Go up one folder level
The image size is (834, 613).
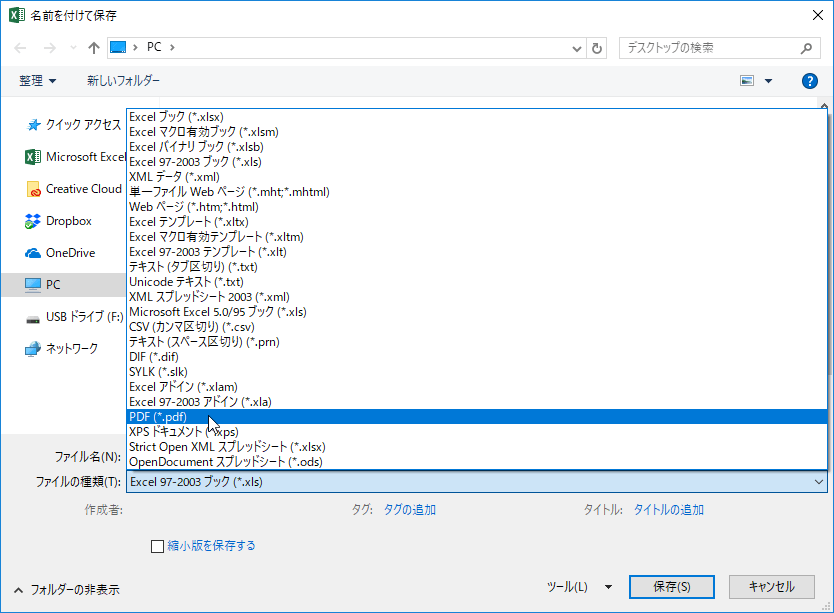tap(94, 48)
